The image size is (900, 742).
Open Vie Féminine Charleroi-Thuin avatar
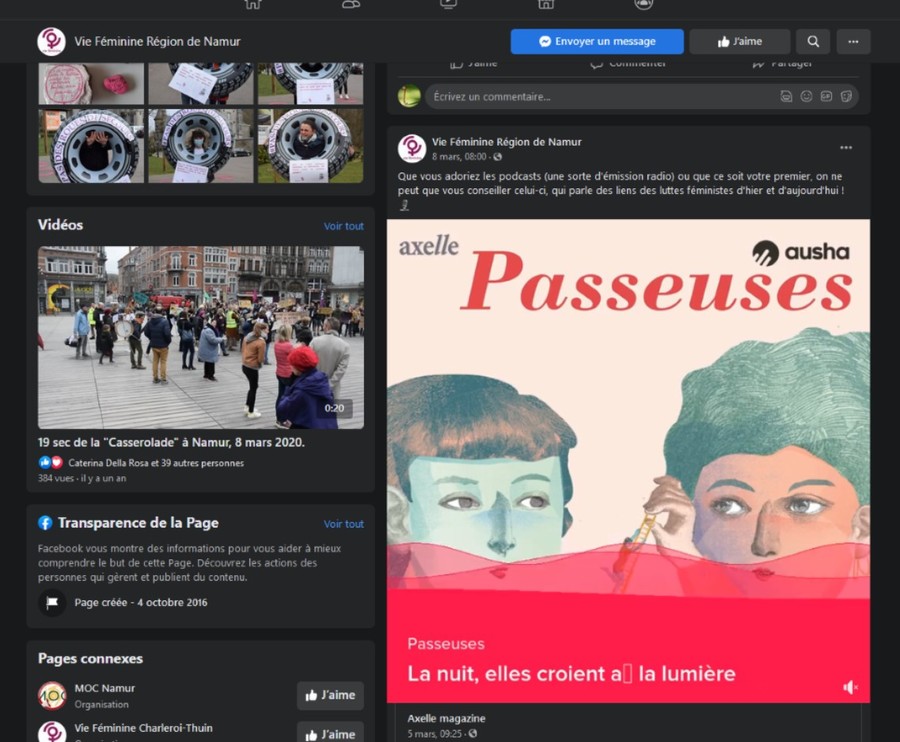click(52, 731)
